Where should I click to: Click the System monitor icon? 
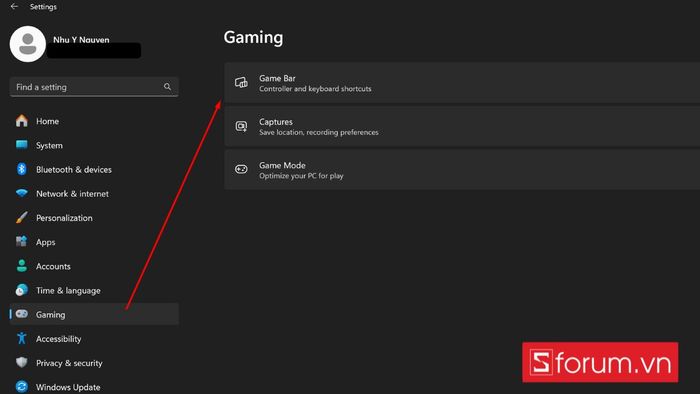click(21, 145)
